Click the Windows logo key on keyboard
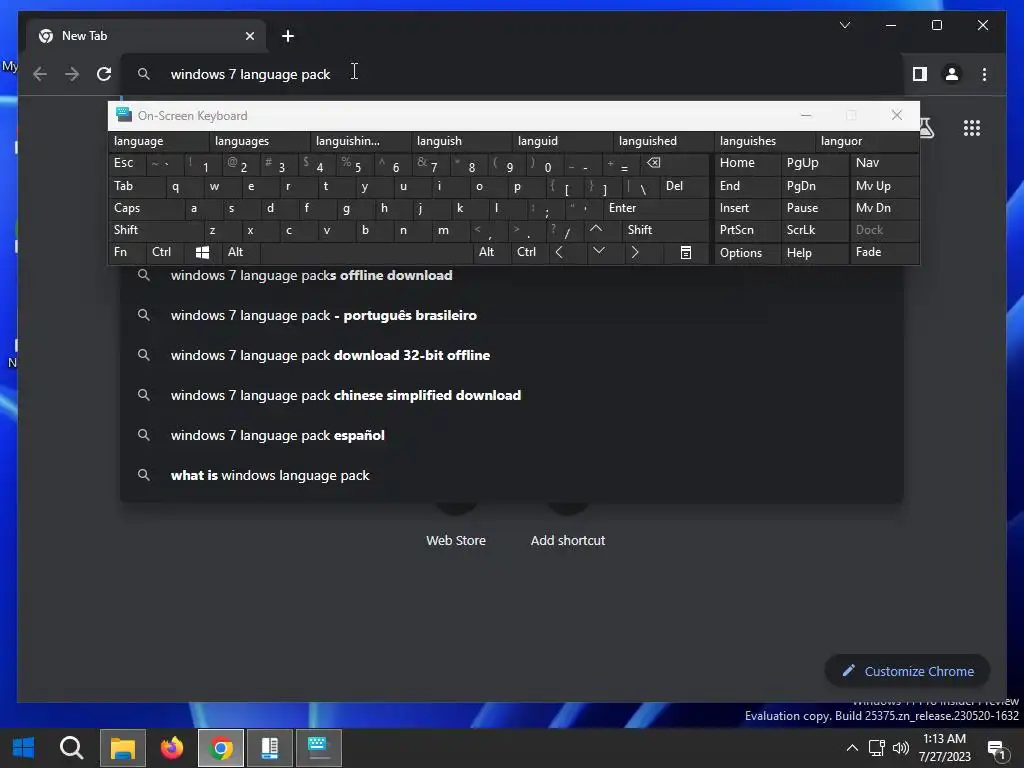The height and width of the screenshot is (768, 1024). (x=202, y=252)
